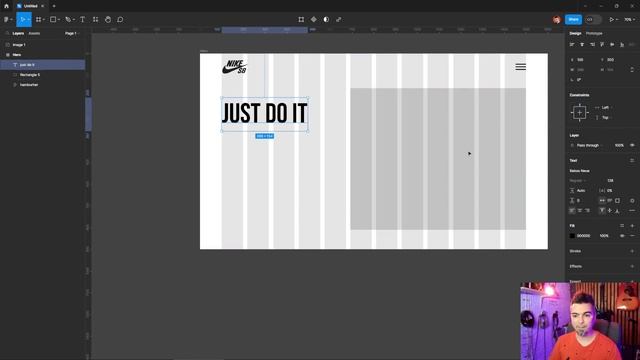This screenshot has height=360, width=640.
Task: Click the Edit object icon in top toolbar
Action: tap(301, 19)
